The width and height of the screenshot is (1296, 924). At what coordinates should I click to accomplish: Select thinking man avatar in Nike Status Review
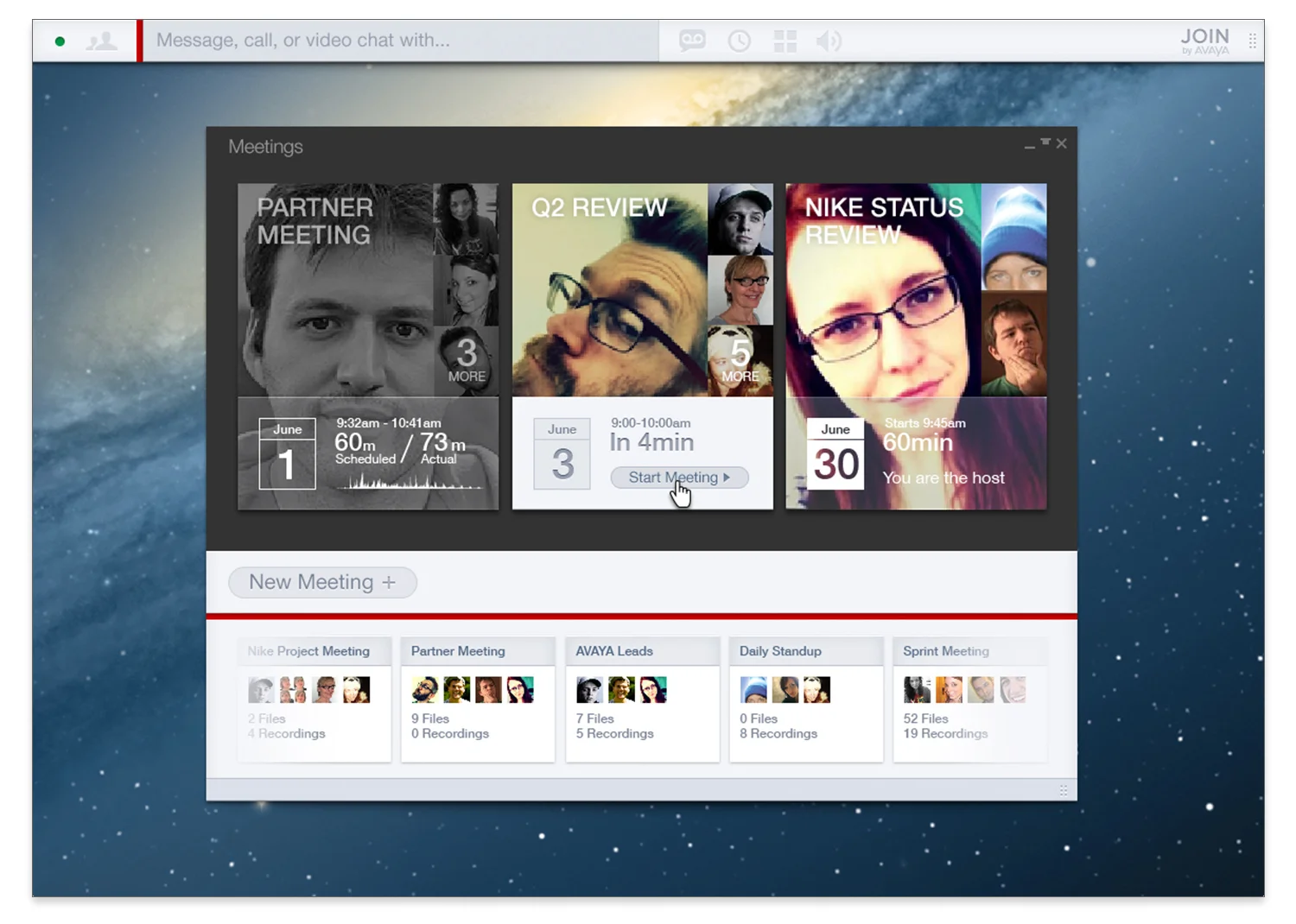[1014, 344]
